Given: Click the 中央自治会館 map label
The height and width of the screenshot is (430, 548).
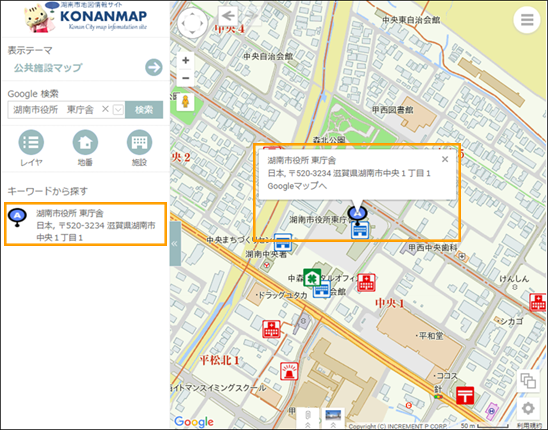Looking at the screenshot, I should click(x=268, y=56).
